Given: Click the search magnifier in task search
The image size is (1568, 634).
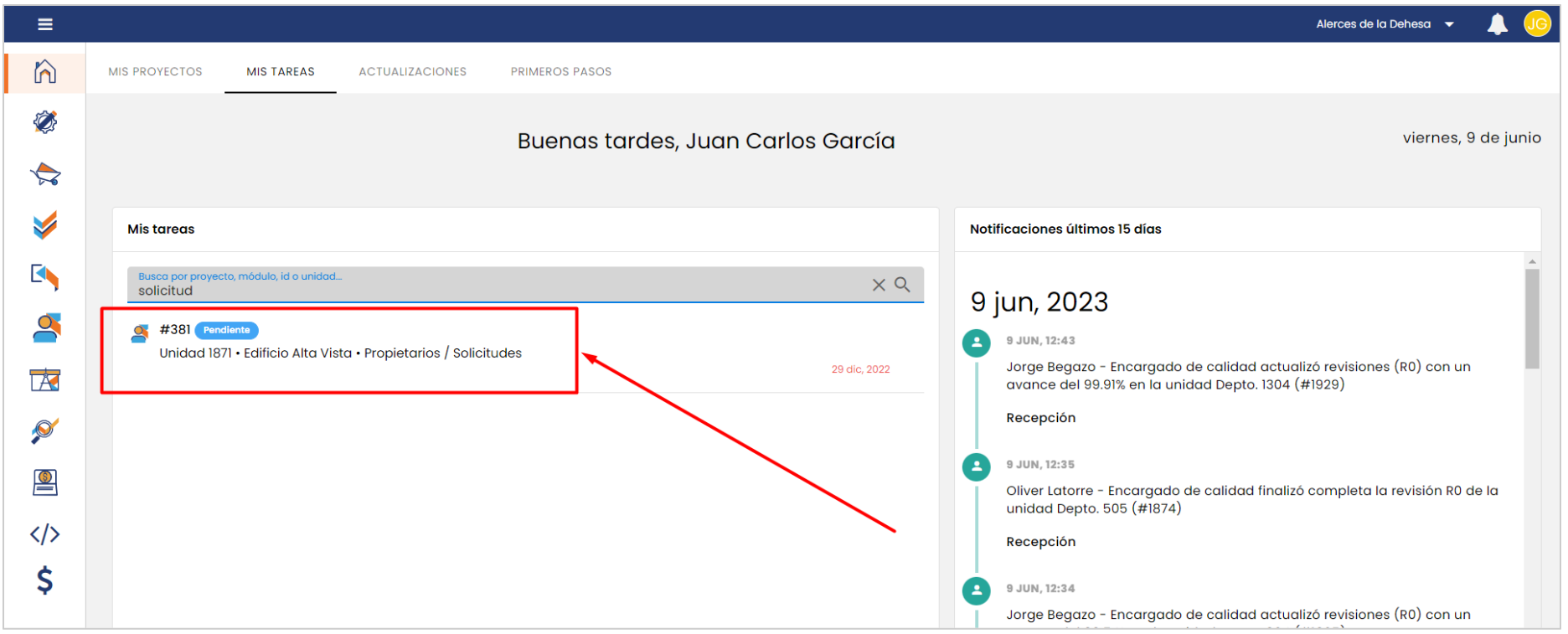Looking at the screenshot, I should pos(902,285).
